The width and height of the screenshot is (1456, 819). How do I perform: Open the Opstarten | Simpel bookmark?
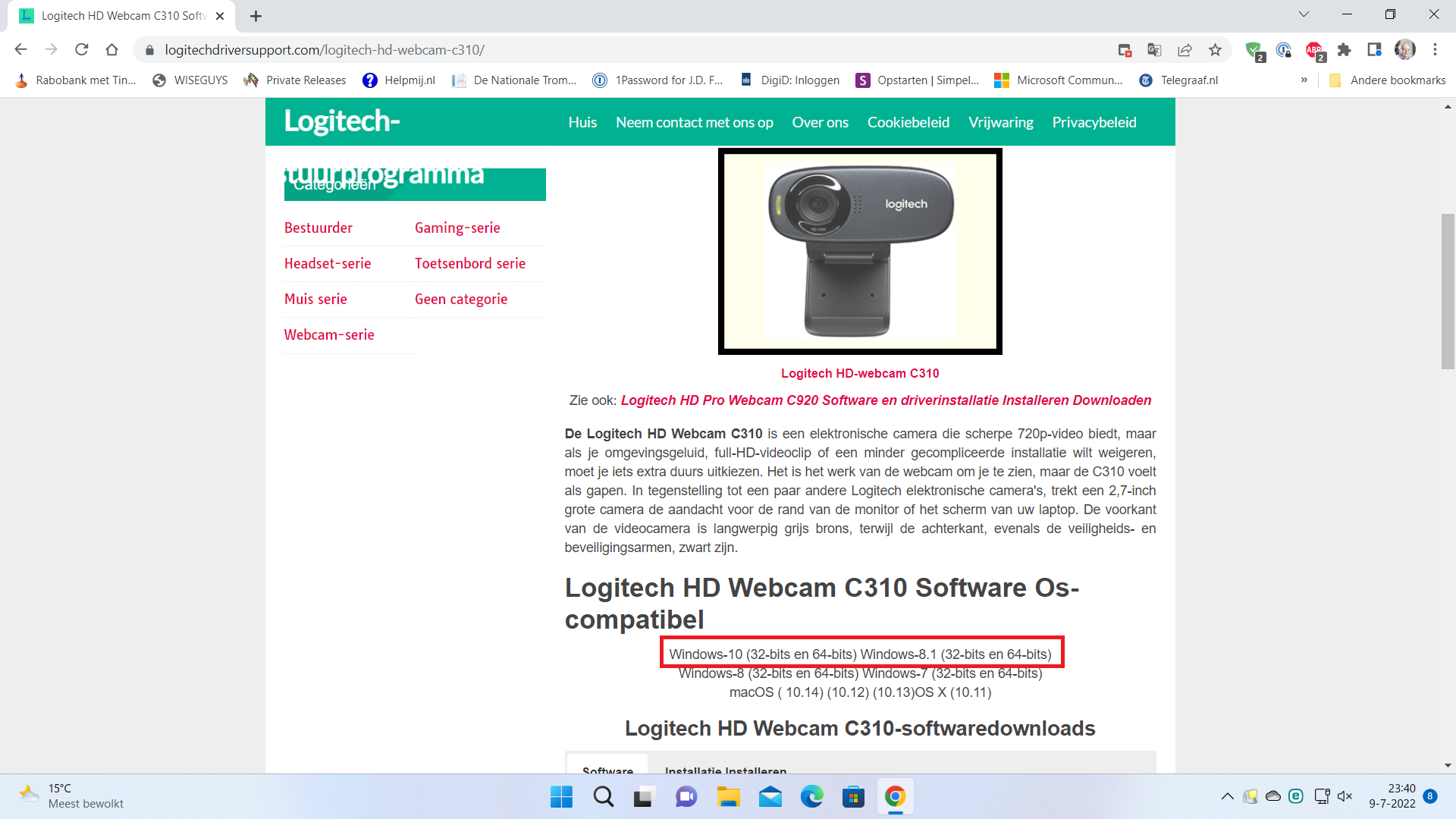point(918,80)
